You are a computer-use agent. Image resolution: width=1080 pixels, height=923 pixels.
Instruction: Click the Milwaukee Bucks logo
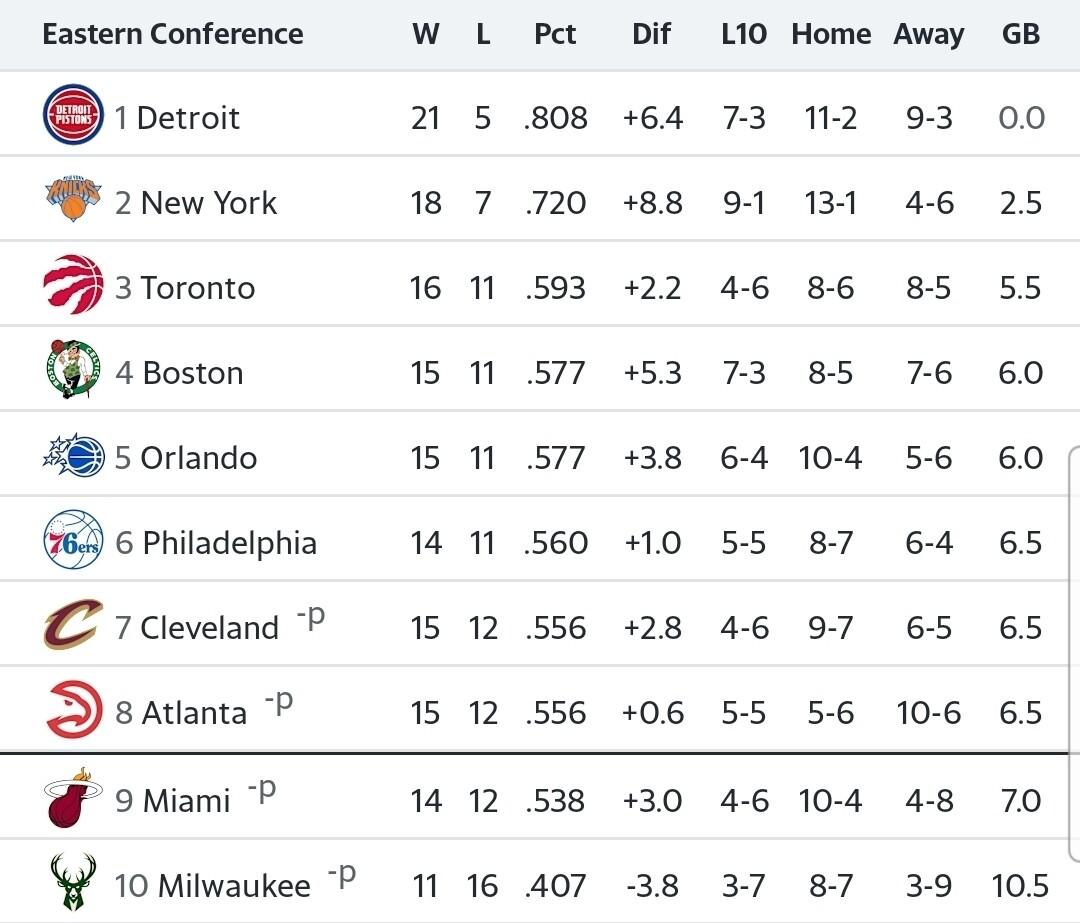coord(73,883)
